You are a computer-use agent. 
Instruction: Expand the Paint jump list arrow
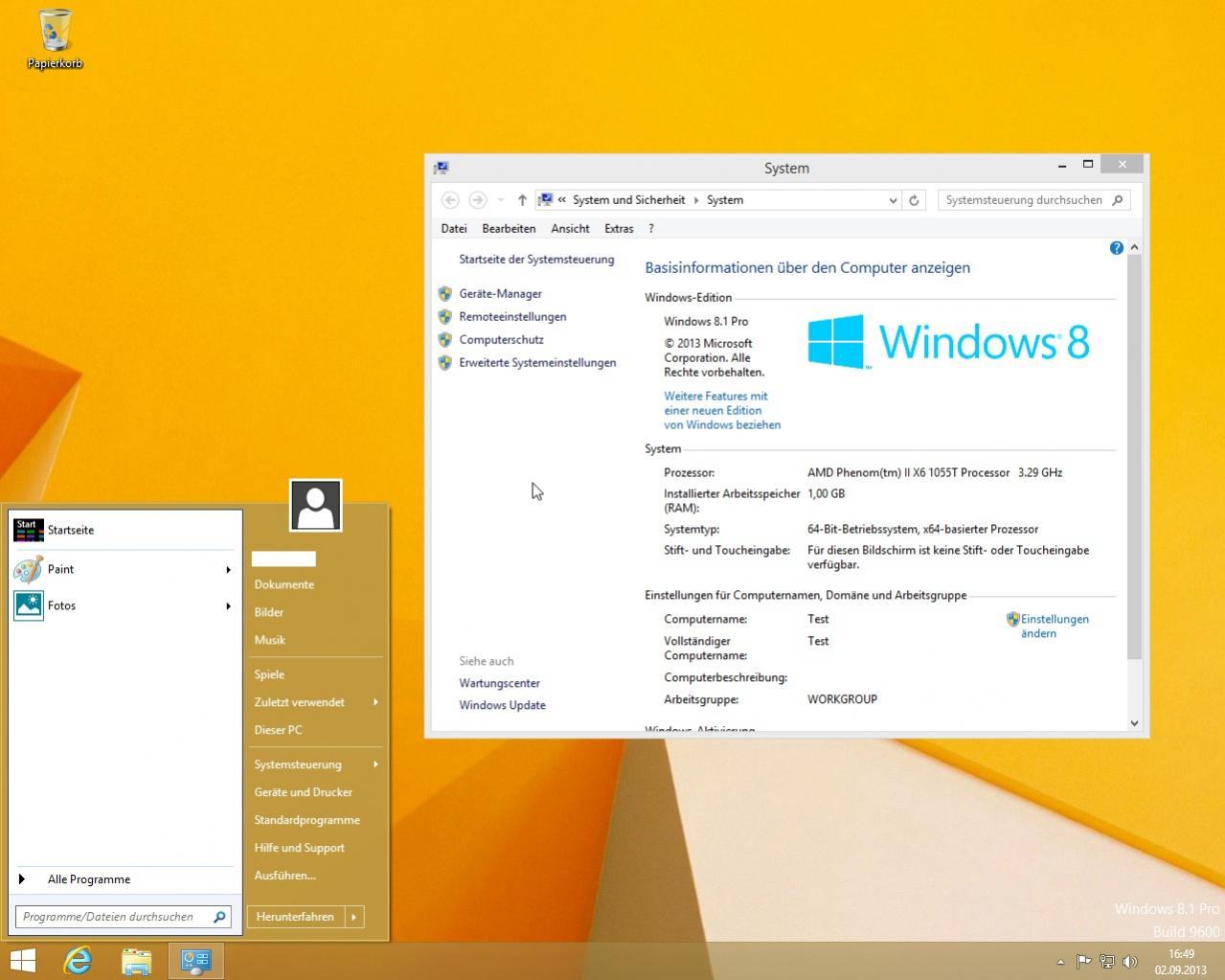click(228, 570)
